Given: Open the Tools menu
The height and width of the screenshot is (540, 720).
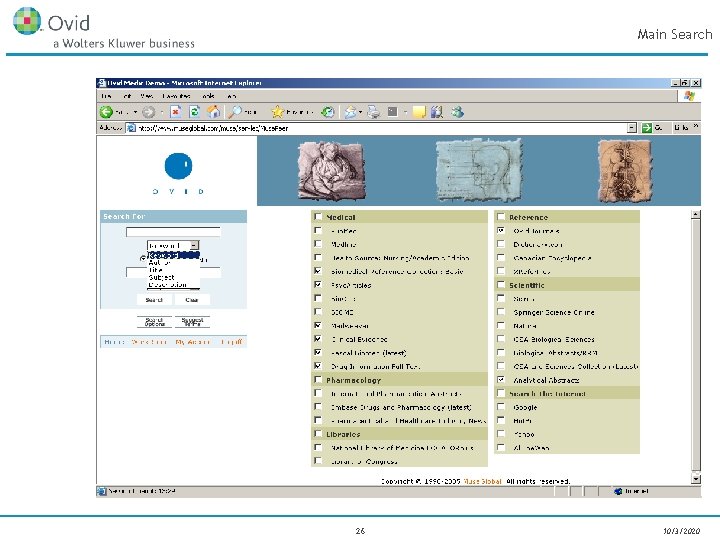Looking at the screenshot, I should pyautogui.click(x=208, y=96).
